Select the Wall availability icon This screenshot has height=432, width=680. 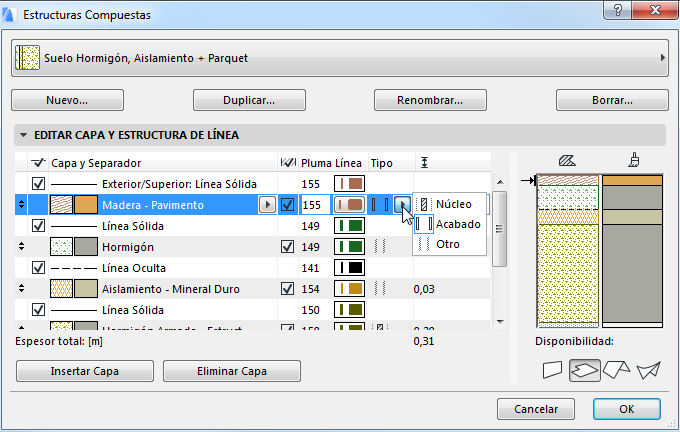pos(552,370)
